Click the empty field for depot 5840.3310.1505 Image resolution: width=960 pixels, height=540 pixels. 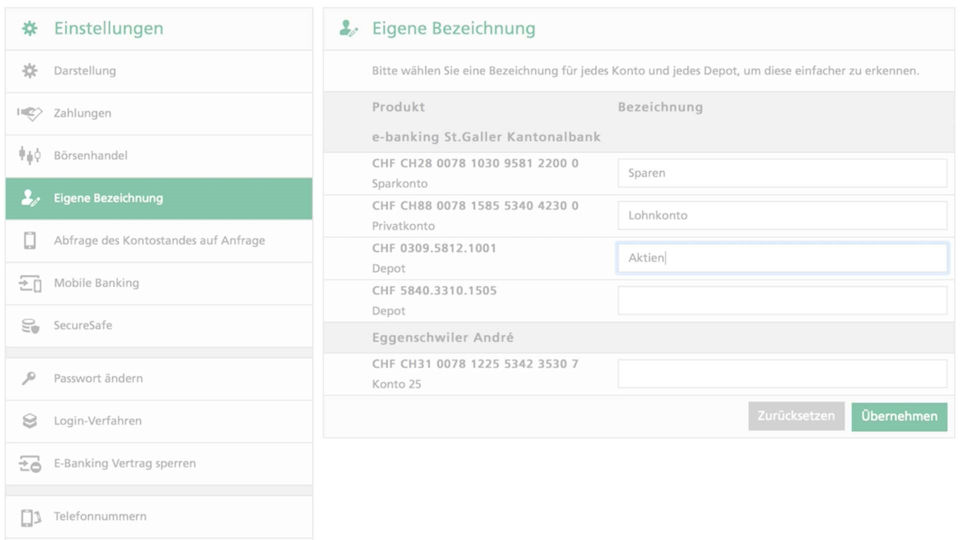click(782, 301)
